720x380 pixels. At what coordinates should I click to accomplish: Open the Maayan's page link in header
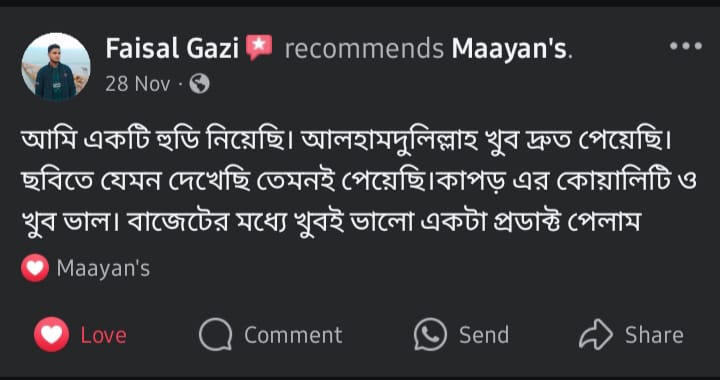pos(510,49)
